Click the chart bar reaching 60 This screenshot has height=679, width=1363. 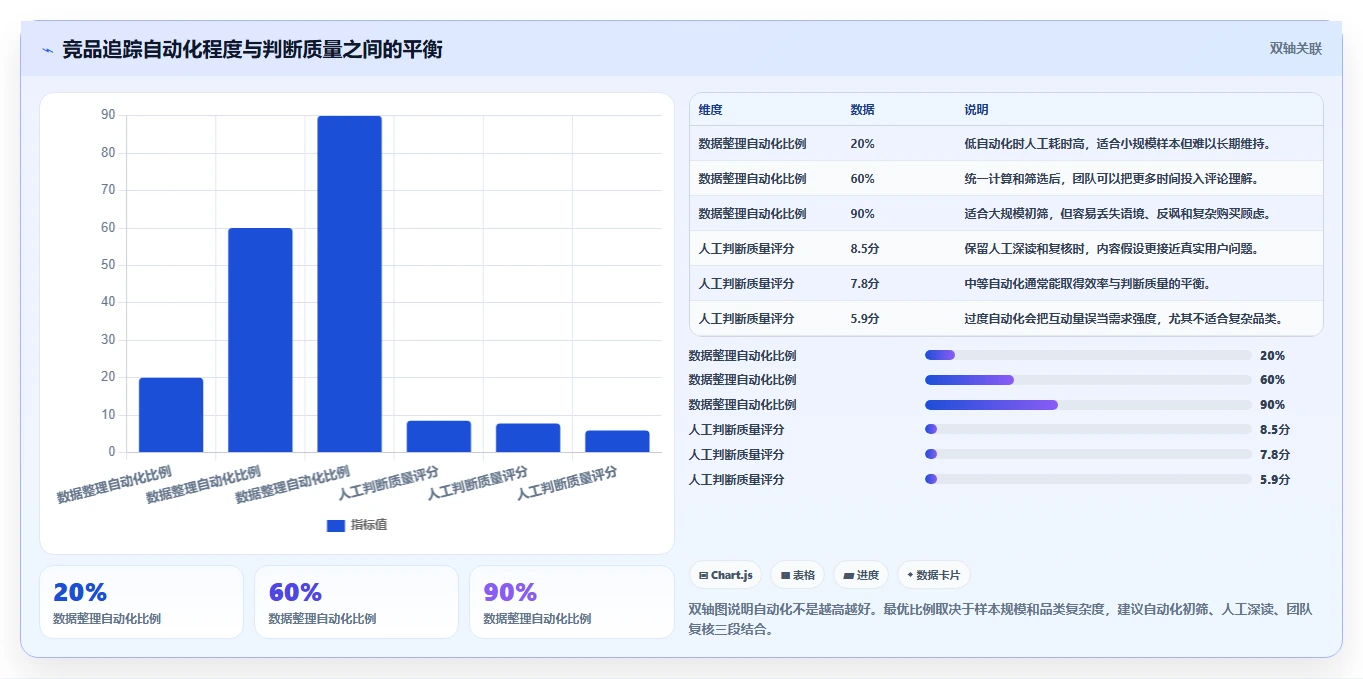[x=260, y=340]
